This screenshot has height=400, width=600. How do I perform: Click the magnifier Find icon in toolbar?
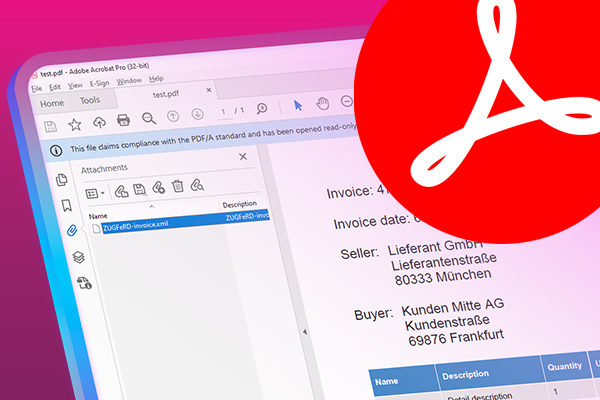pyautogui.click(x=149, y=118)
